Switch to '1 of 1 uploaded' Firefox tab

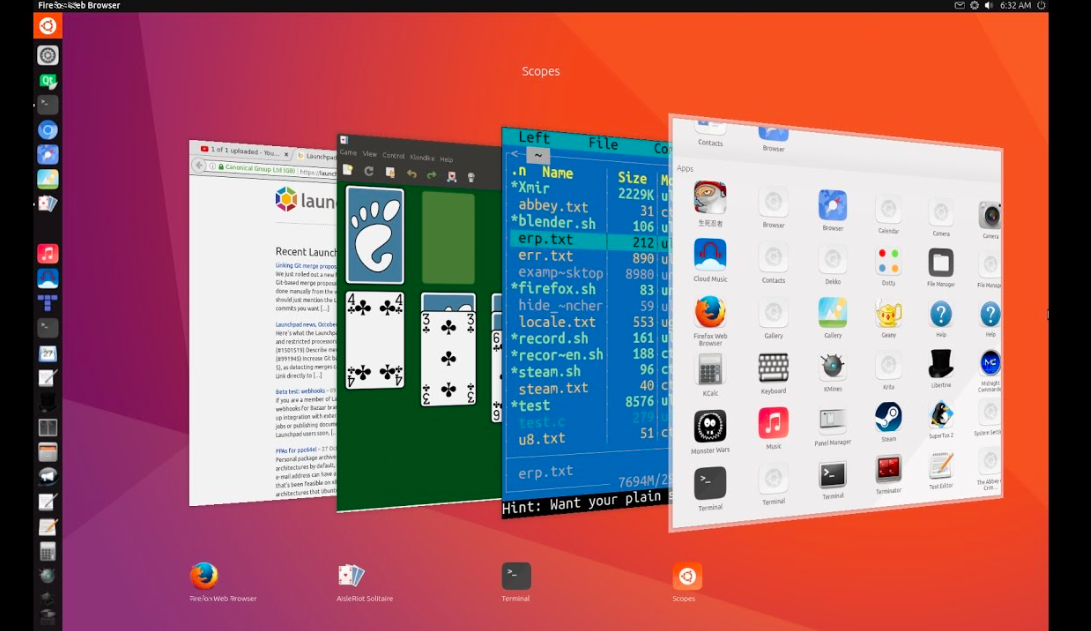[239, 151]
